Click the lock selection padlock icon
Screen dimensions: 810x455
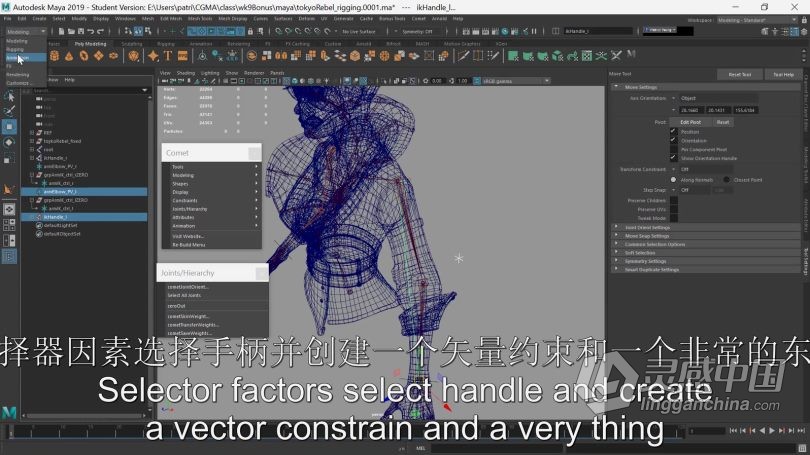[250, 32]
